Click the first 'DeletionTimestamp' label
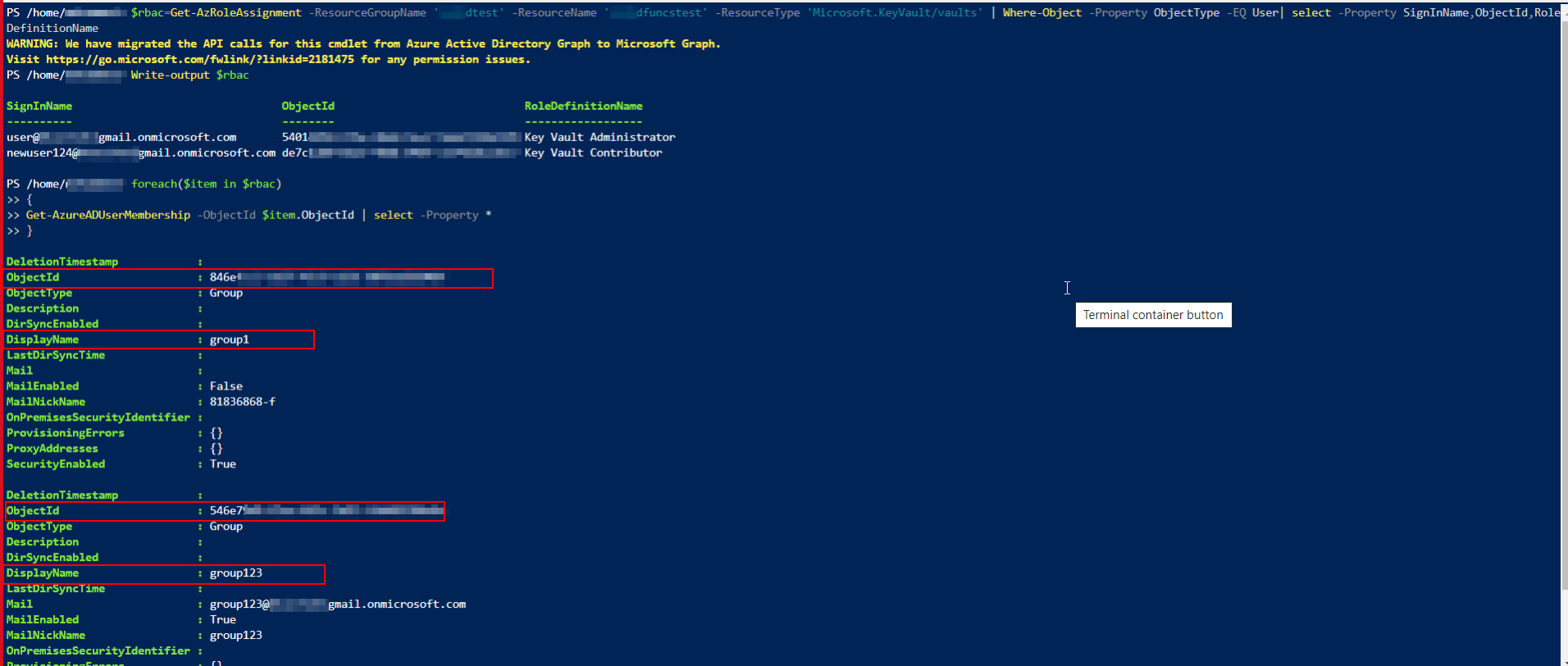 (62, 262)
